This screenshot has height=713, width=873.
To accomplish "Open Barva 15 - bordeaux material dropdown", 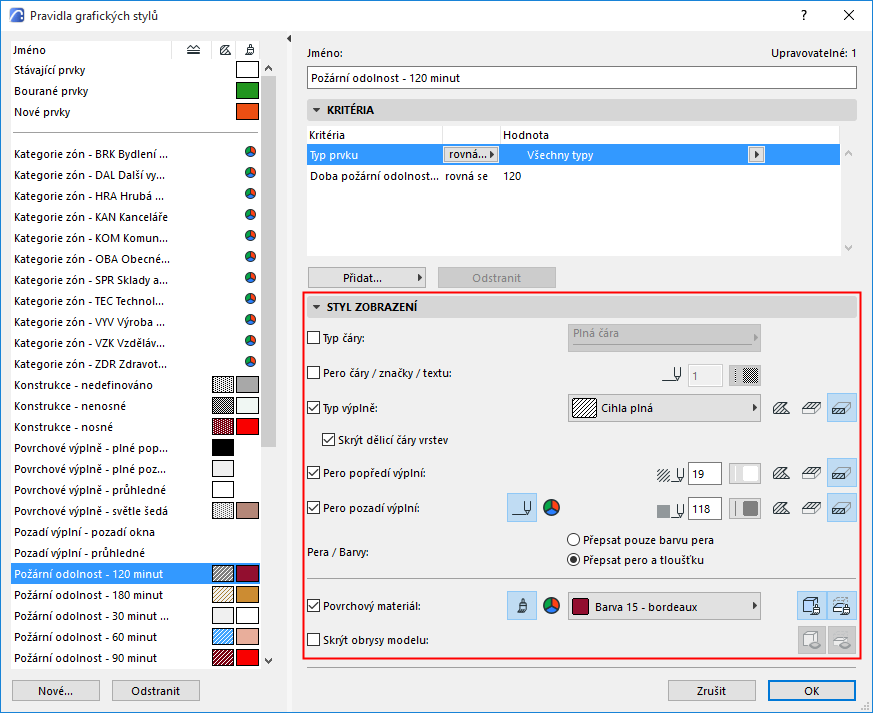I will [664, 606].
